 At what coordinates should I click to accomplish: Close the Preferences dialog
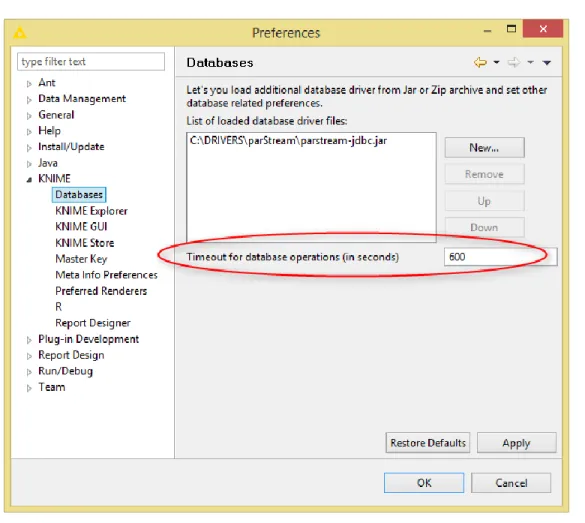click(x=543, y=29)
